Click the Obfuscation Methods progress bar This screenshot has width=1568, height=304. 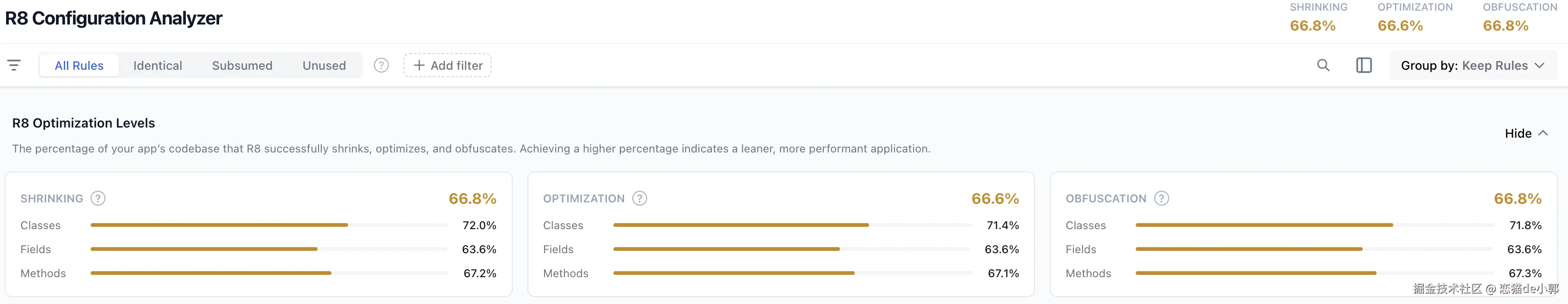[1315, 273]
